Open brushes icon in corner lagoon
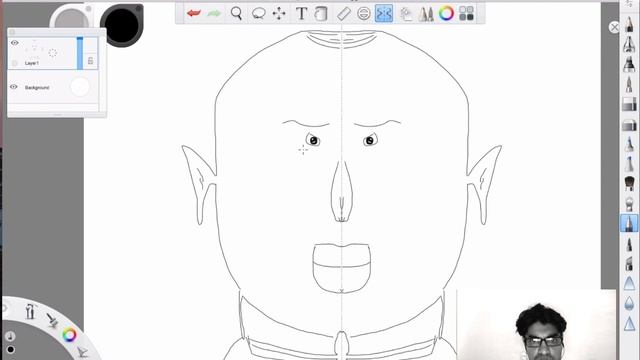This screenshot has width=640, height=360. coord(52,320)
